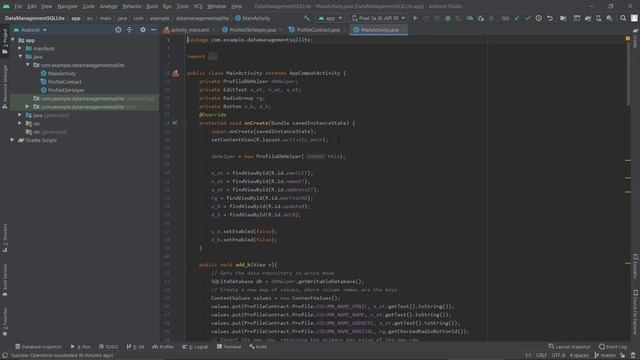Click the Sync Project with Gradle icon
This screenshot has width=640, height=360.
588,18
